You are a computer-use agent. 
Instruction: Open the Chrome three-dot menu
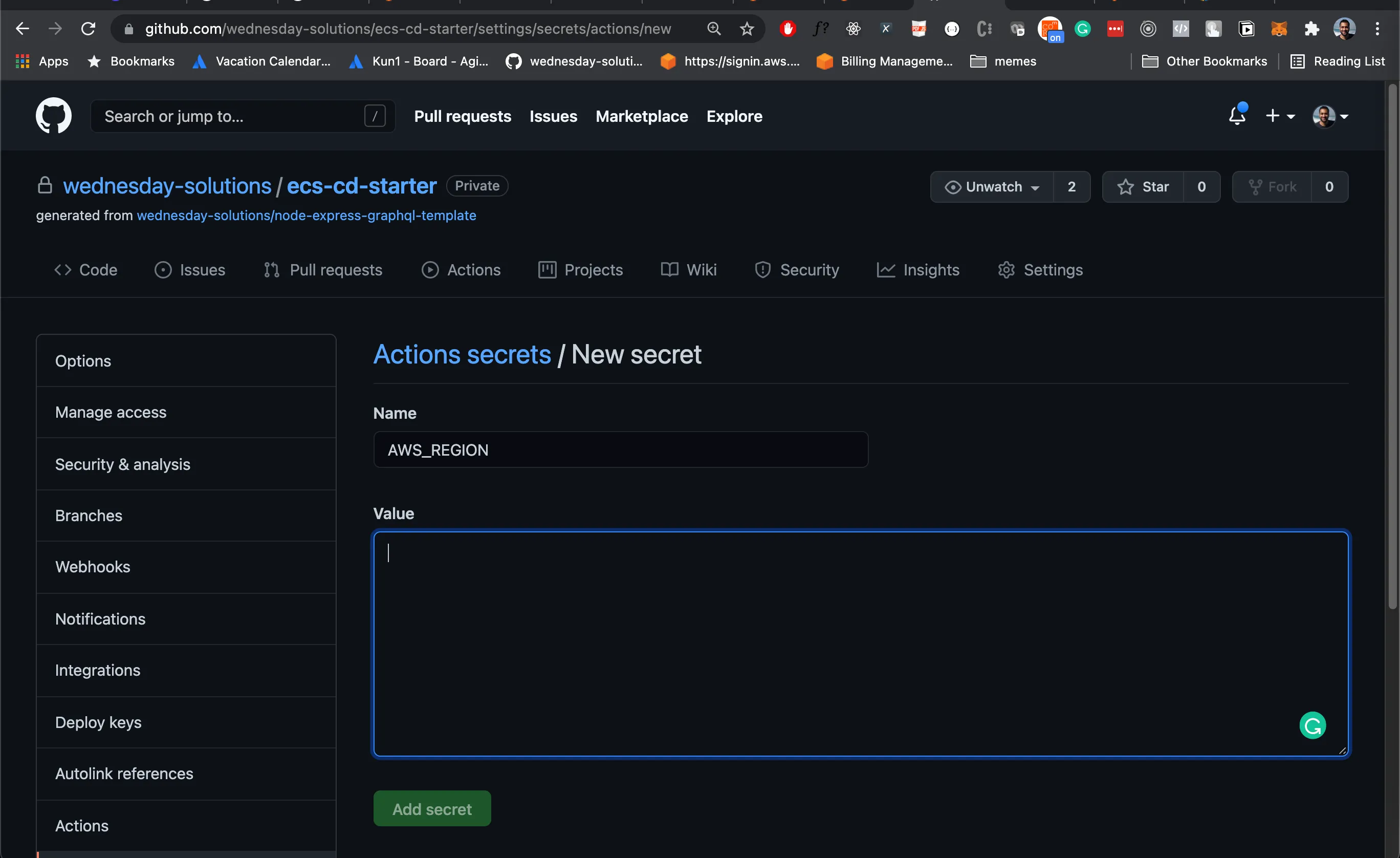1377,29
